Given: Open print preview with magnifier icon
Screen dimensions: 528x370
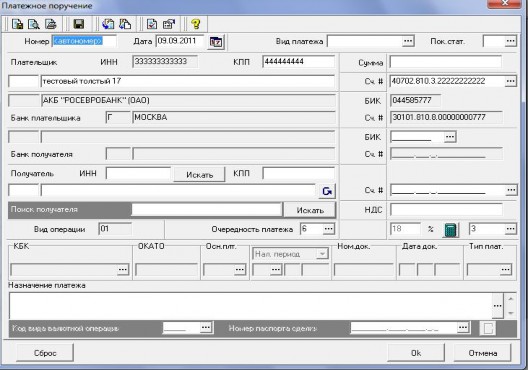Looking at the screenshot, I should click(34, 24).
